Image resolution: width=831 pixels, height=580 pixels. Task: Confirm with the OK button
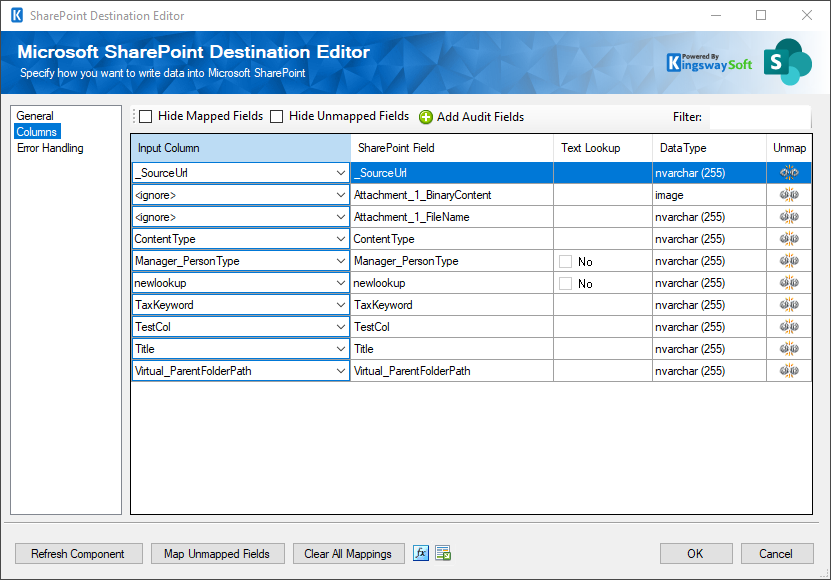(696, 553)
